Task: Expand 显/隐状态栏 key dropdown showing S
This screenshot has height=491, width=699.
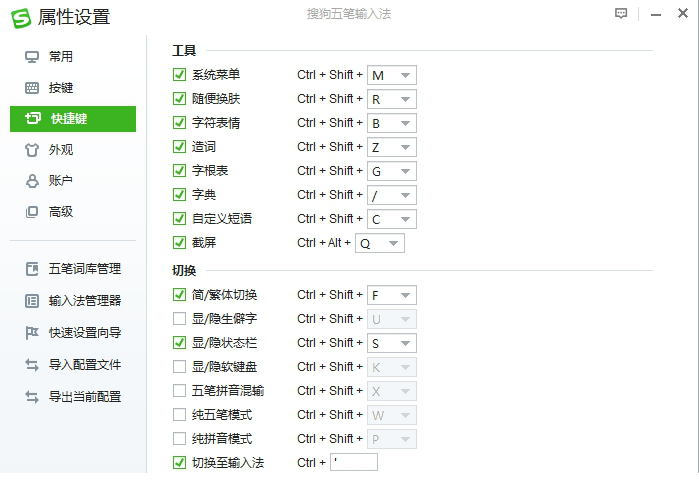Action: [x=392, y=344]
